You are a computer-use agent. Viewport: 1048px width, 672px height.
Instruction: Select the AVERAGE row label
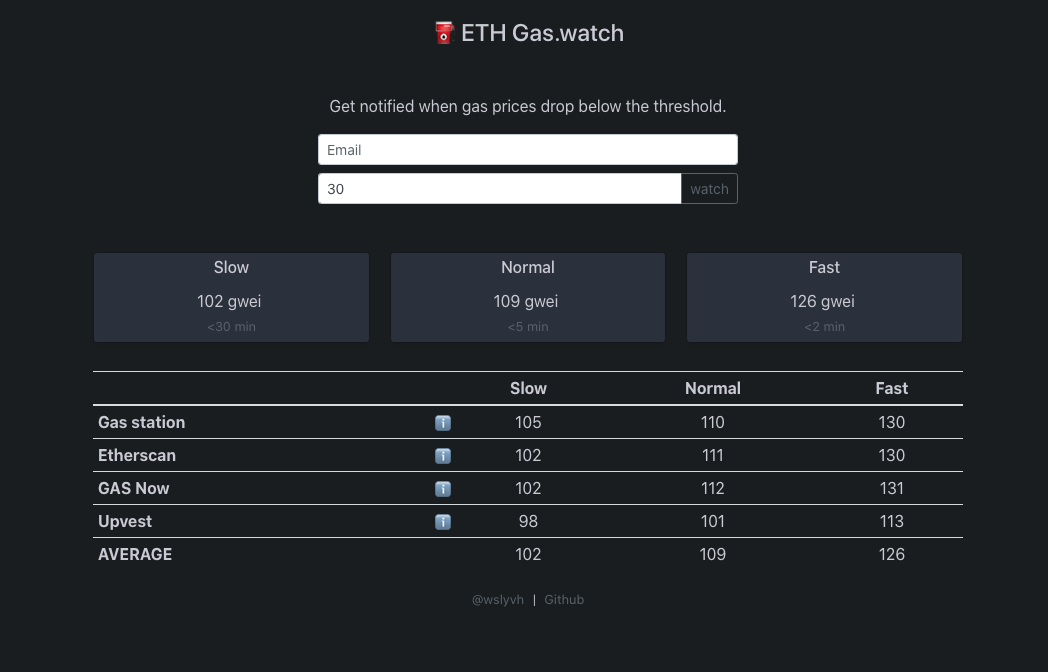(135, 554)
